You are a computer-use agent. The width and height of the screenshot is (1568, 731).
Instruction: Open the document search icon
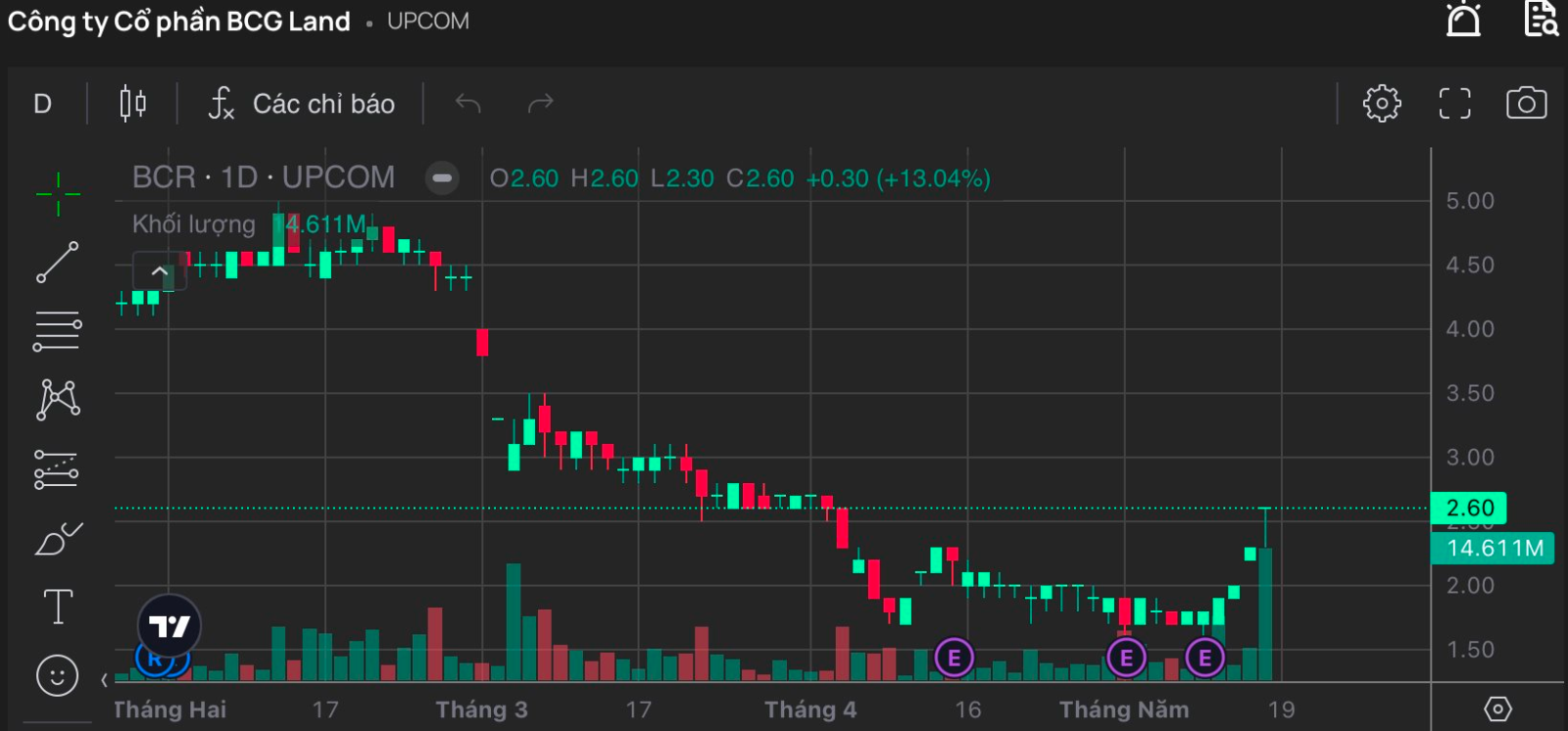[x=1542, y=19]
